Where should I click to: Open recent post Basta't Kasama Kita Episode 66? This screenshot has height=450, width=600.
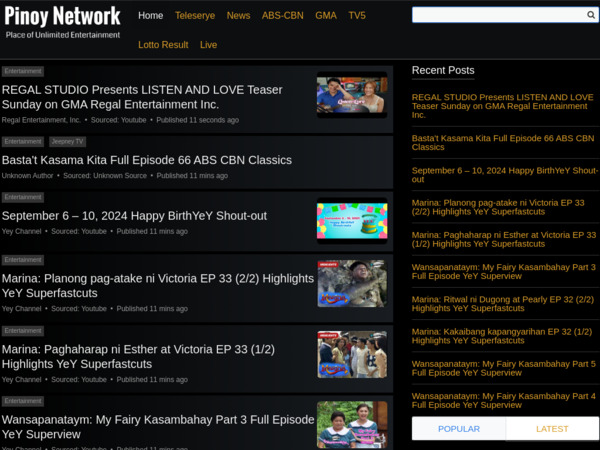point(503,142)
